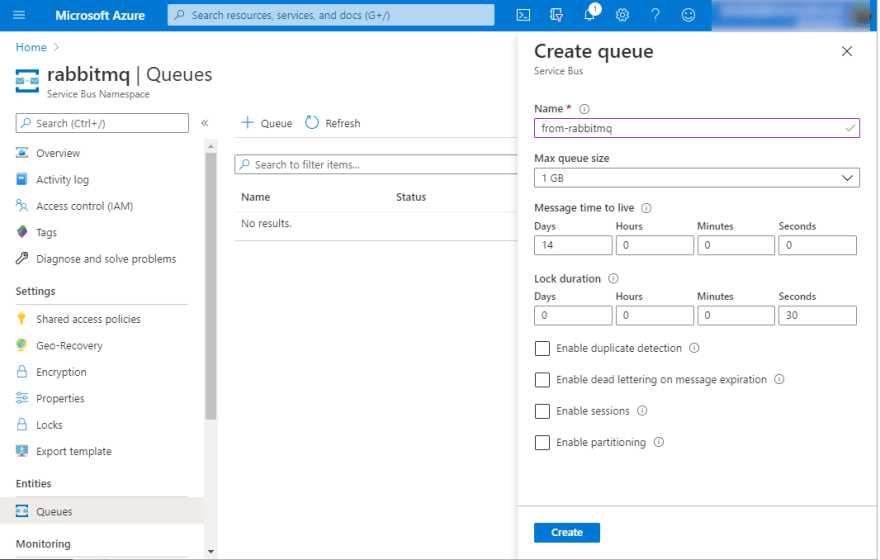Screen dimensions: 880x560
Task: Show info tooltip for Name field
Action: point(584,109)
